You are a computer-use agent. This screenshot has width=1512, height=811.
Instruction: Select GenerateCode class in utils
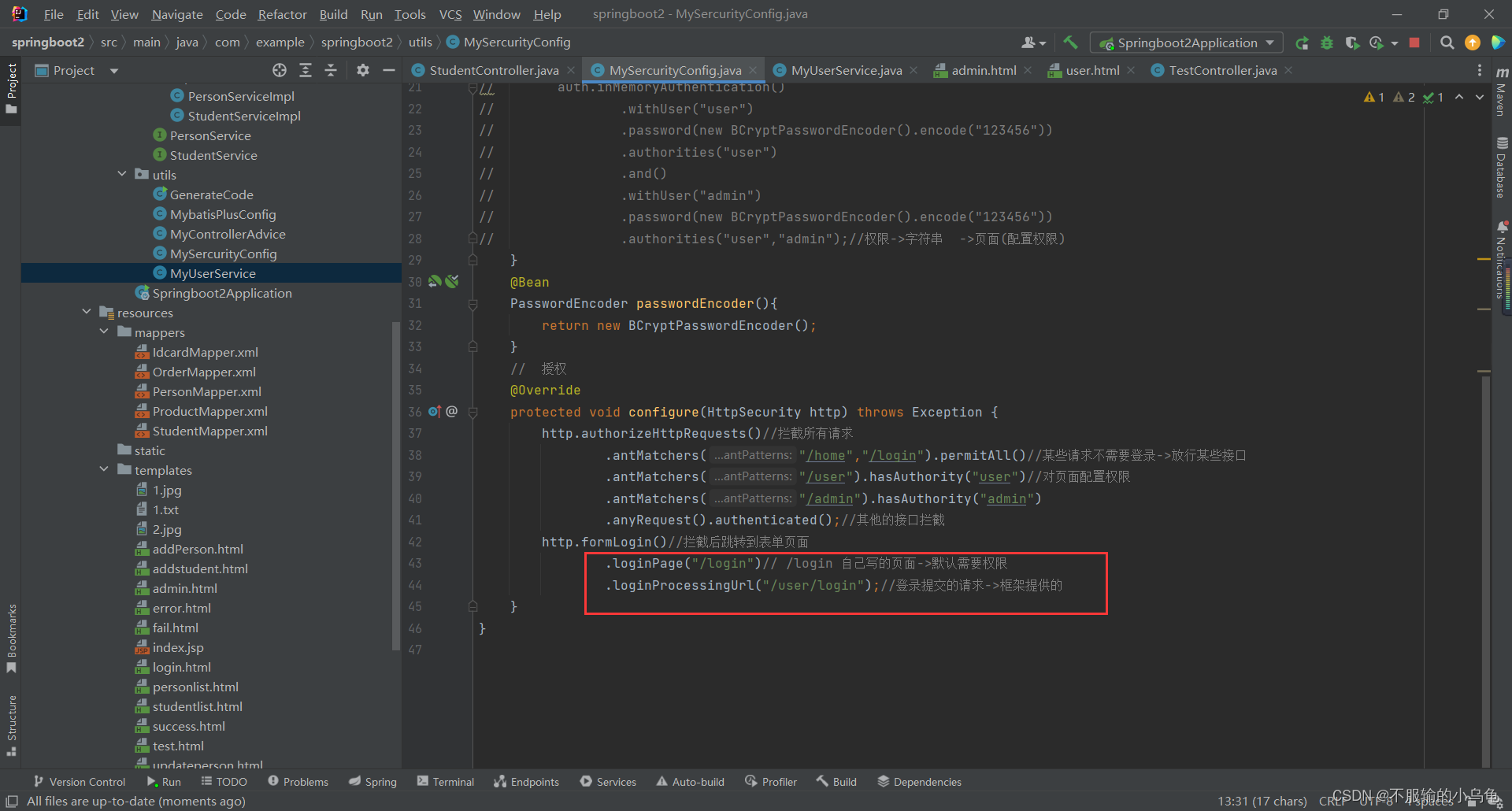(x=211, y=194)
